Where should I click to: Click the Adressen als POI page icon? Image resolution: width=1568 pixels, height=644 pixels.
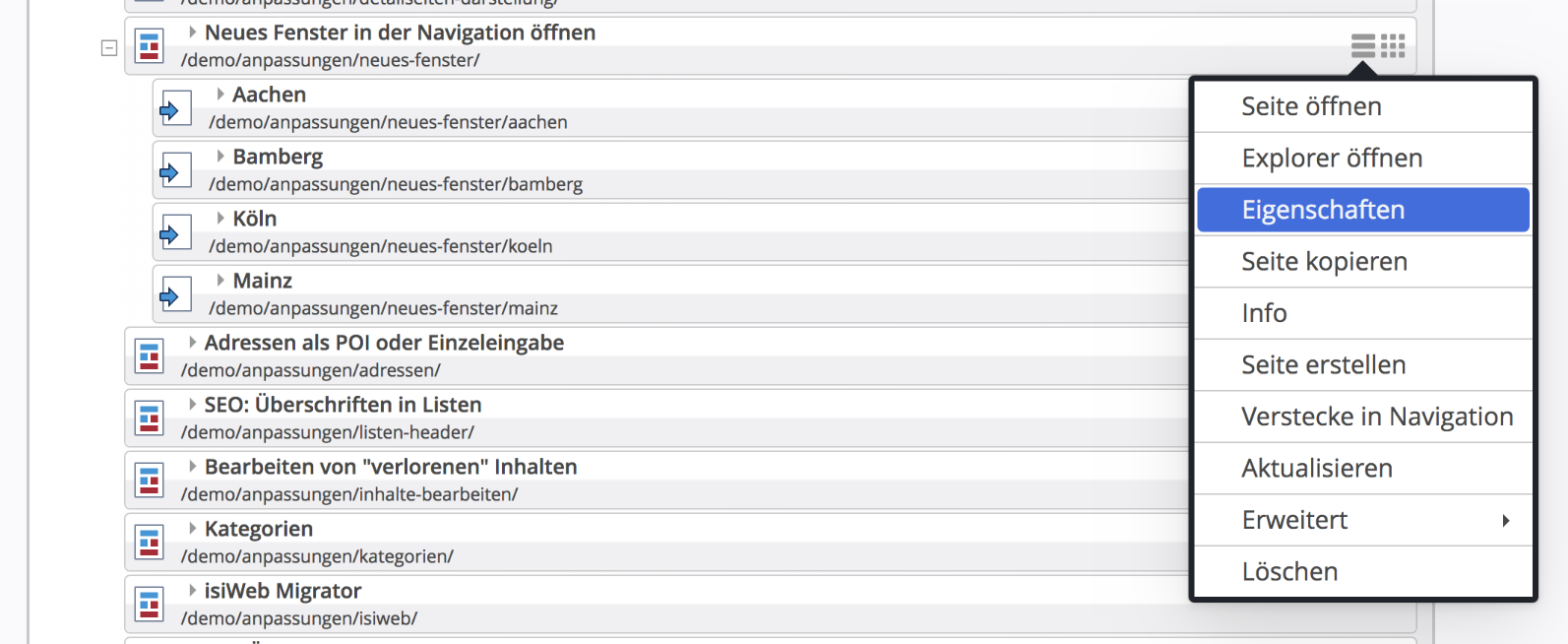coord(150,356)
